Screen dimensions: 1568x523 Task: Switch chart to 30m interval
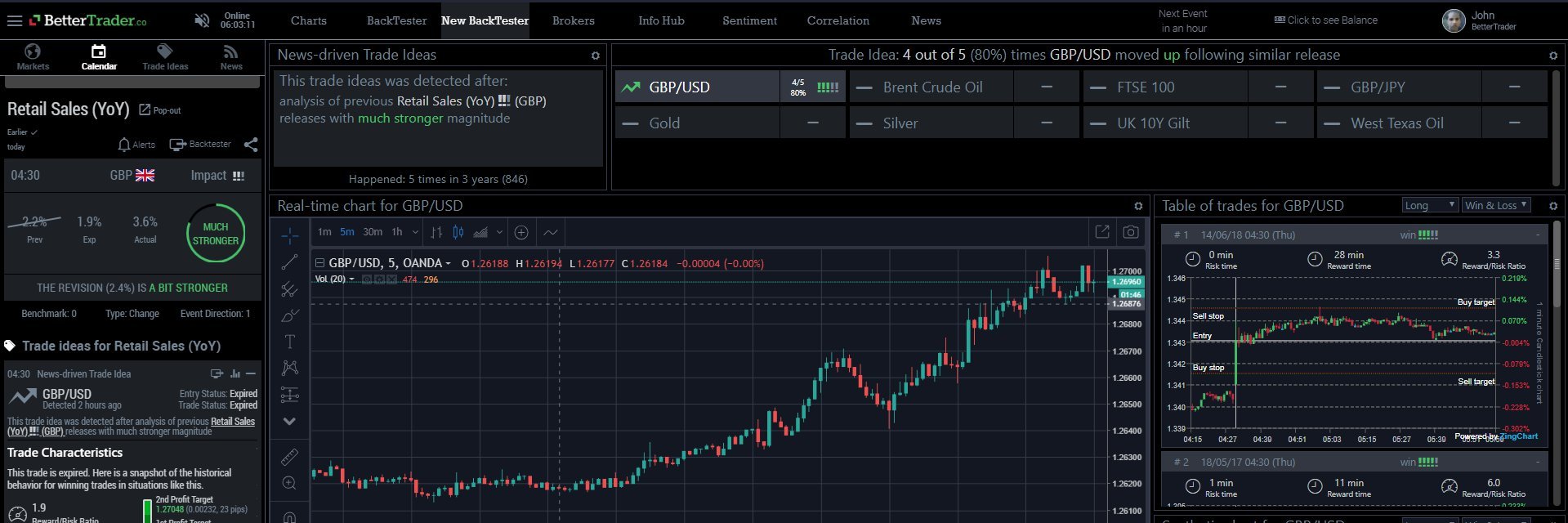click(373, 232)
